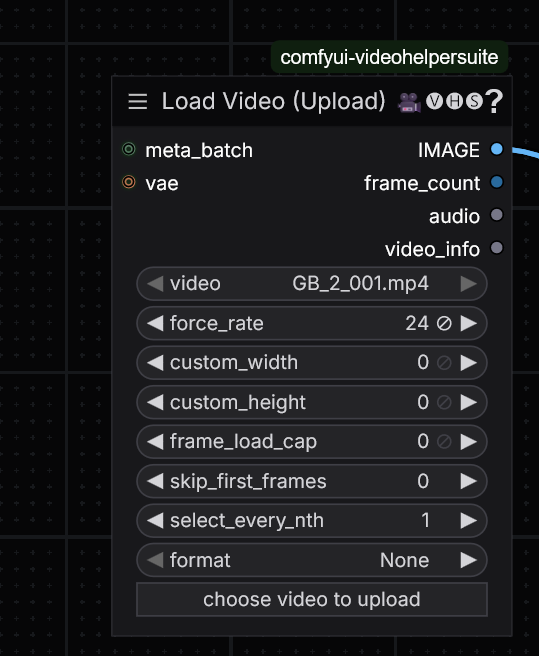Screen dimensions: 539x656
Task: Click the video_info output socket
Action: [x=497, y=248]
